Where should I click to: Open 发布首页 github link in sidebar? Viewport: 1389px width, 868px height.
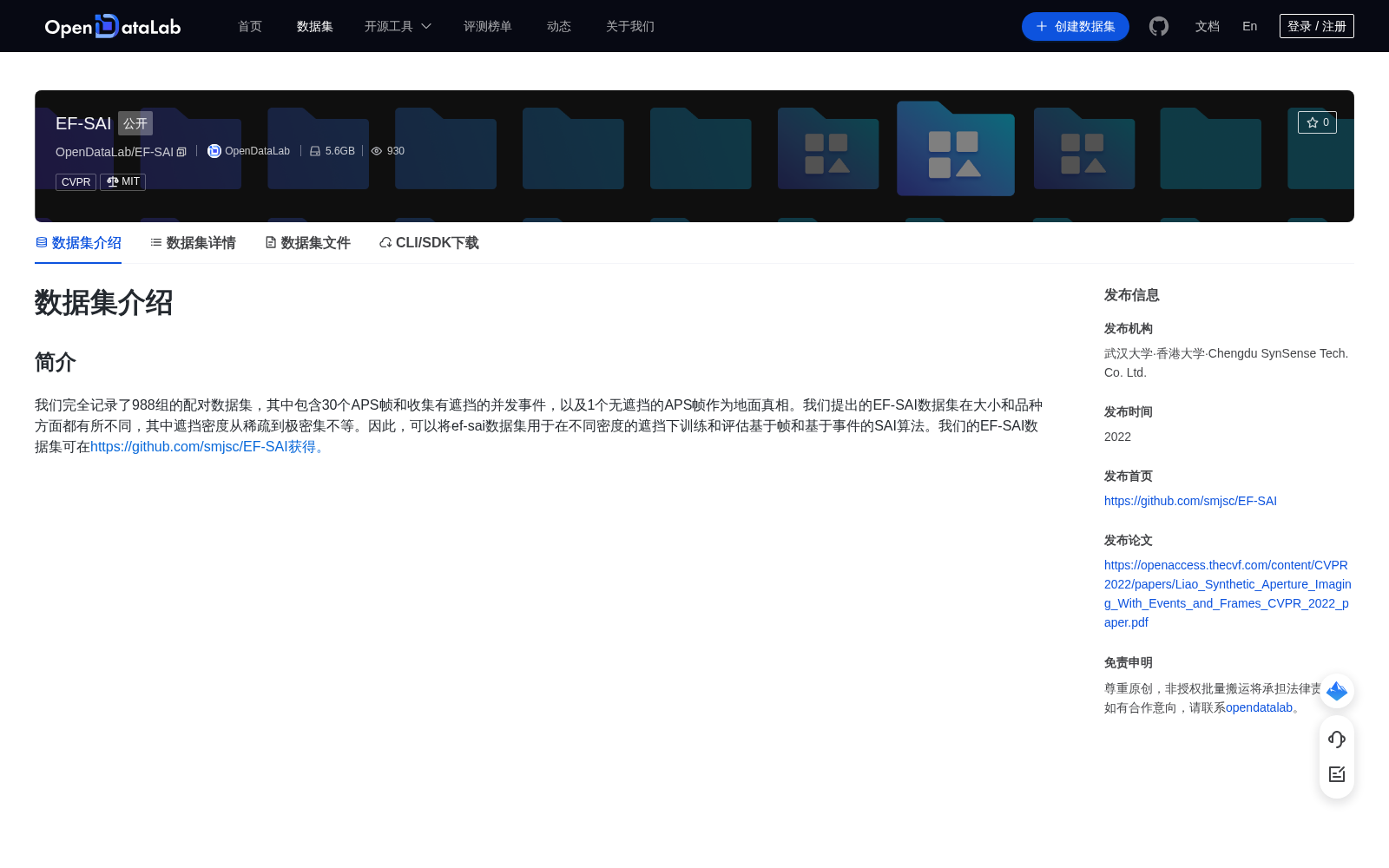[1190, 501]
